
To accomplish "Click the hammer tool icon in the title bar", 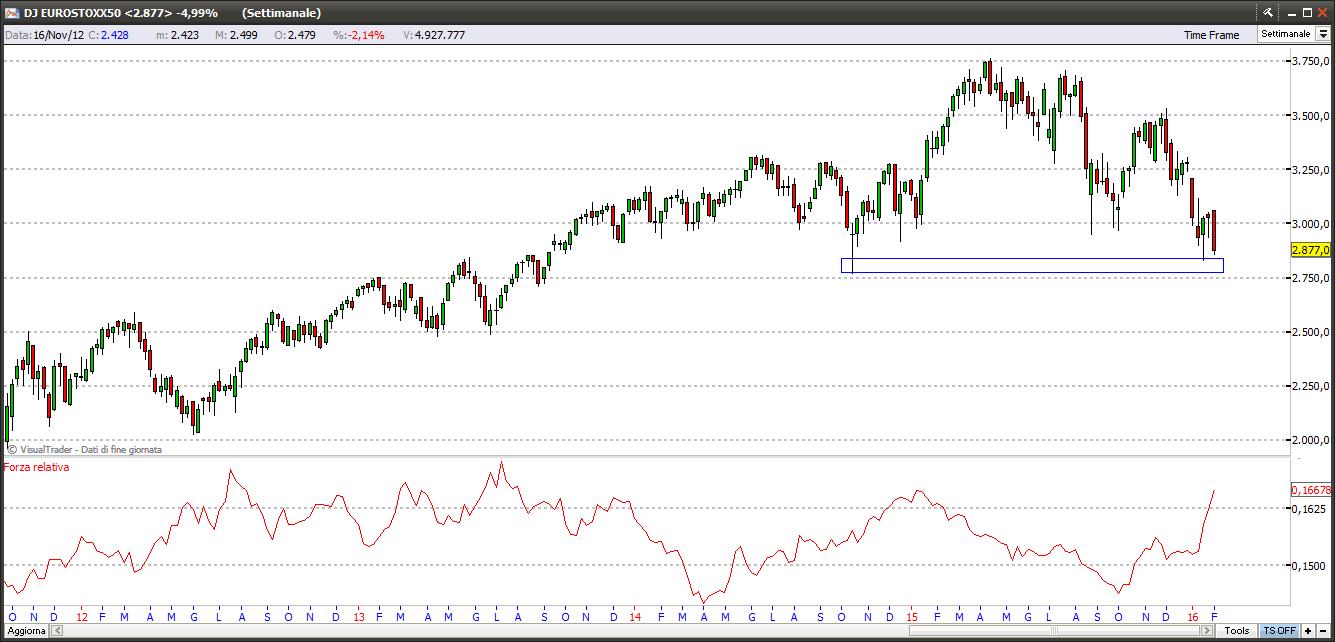I will pos(1267,12).
